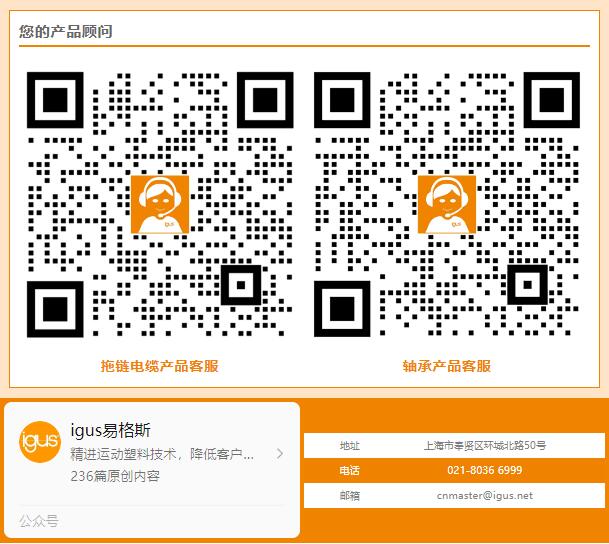Click the headset avatar in the right QR code

pyautogui.click(x=447, y=204)
